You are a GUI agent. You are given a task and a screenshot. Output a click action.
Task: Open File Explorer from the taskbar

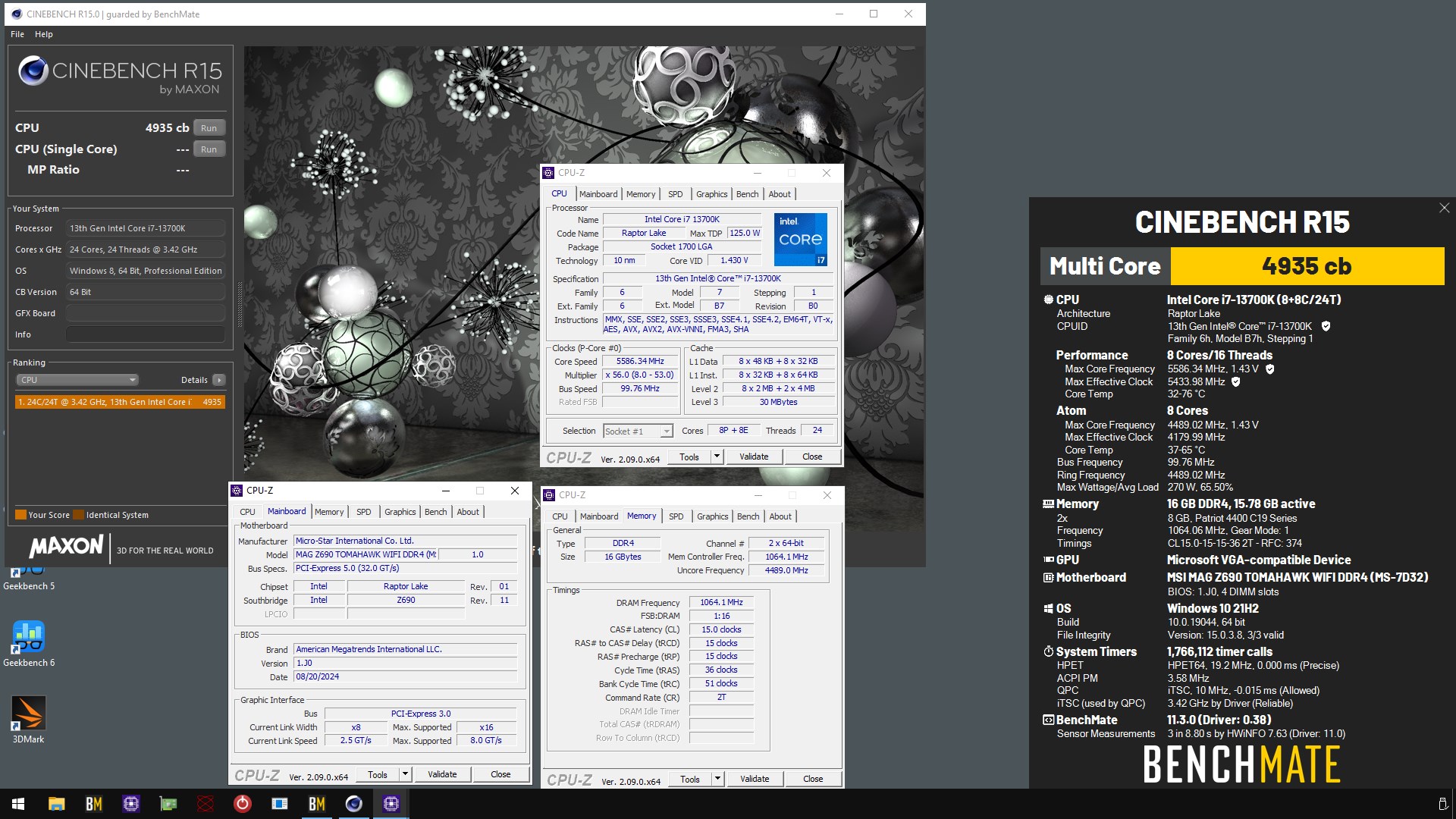[56, 804]
